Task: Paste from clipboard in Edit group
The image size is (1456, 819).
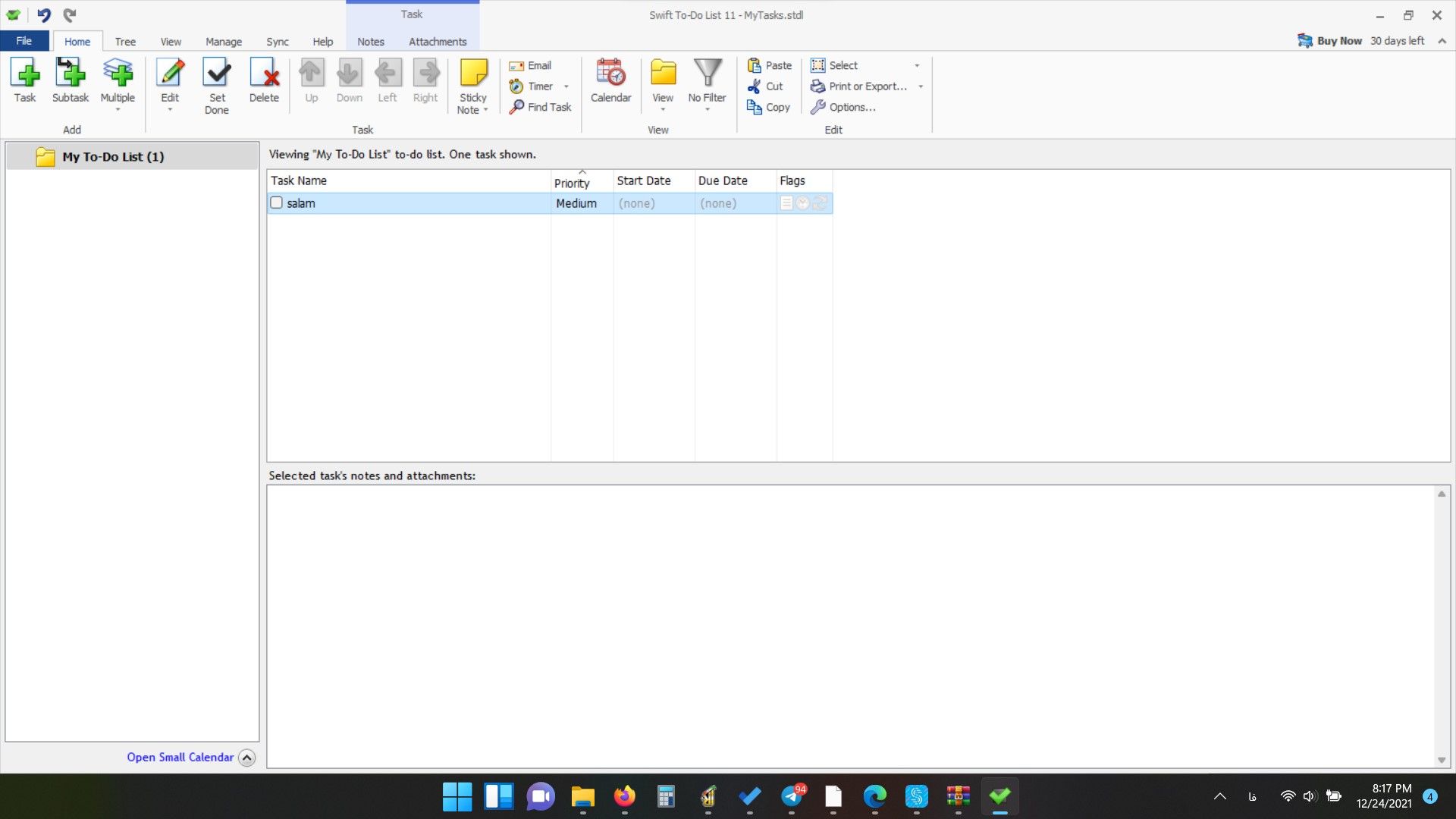Action: [x=770, y=65]
